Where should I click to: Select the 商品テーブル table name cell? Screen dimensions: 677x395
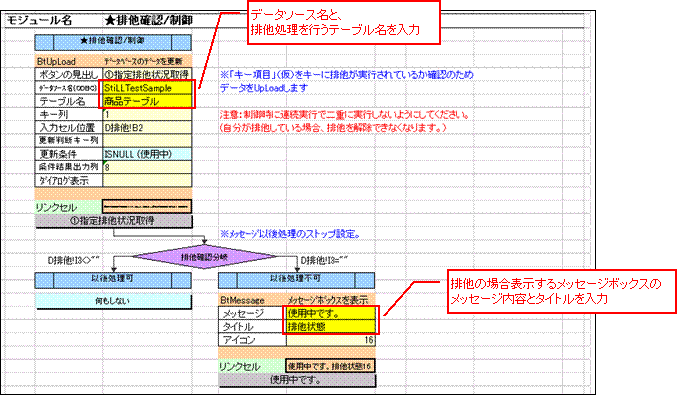click(x=147, y=101)
